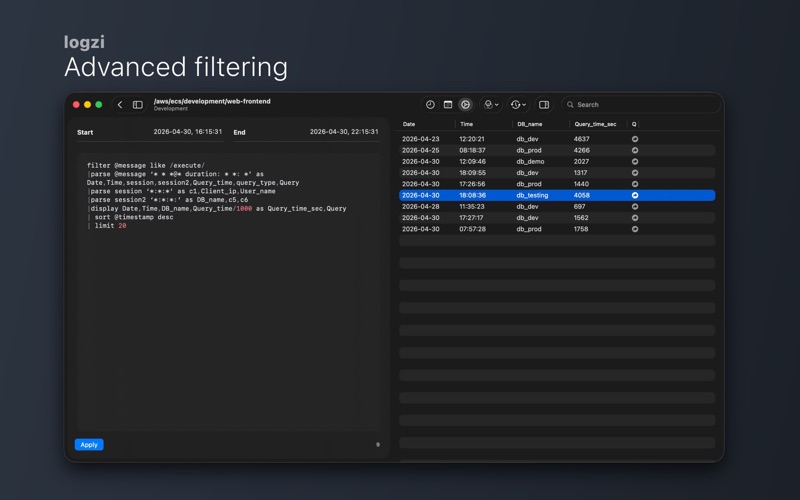Image resolution: width=800 pixels, height=500 pixels.
Task: Sort by the Time column header
Action: (x=466, y=124)
